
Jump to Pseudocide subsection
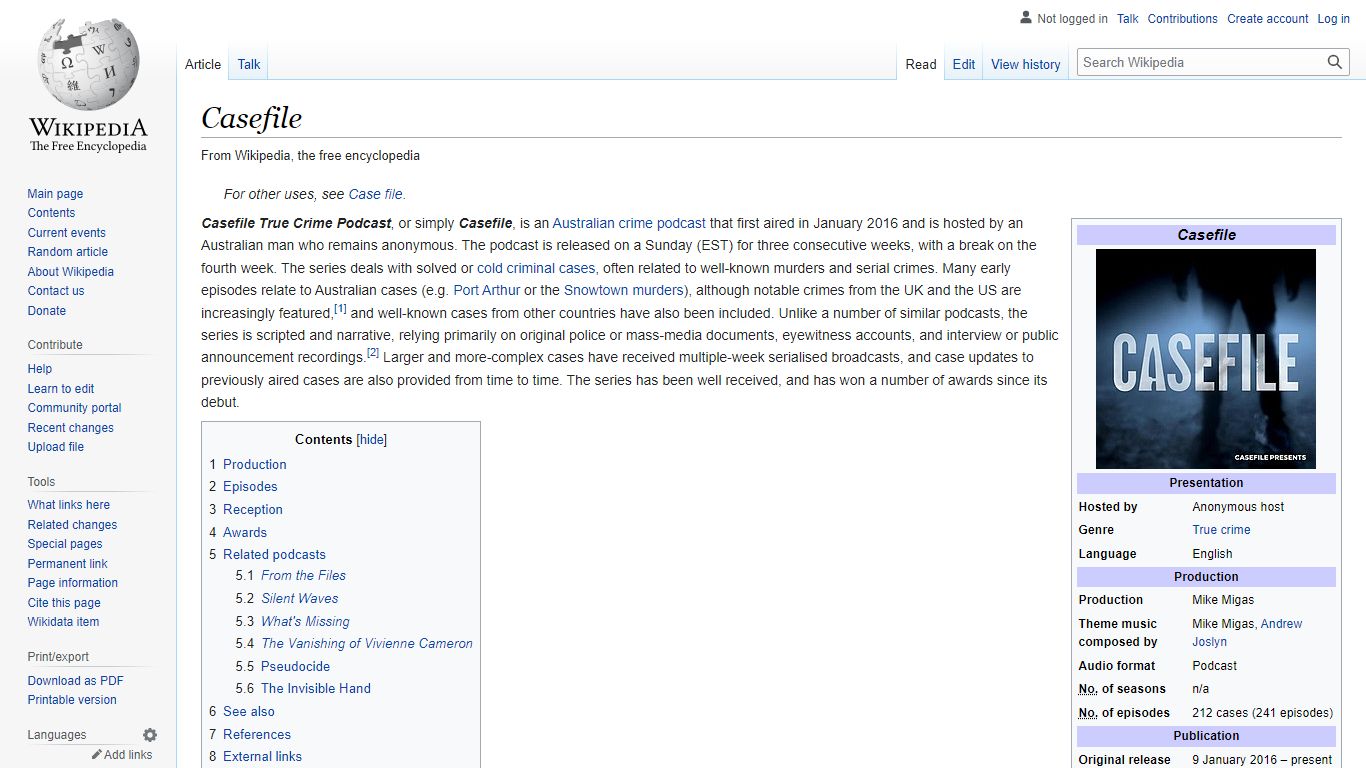click(295, 666)
